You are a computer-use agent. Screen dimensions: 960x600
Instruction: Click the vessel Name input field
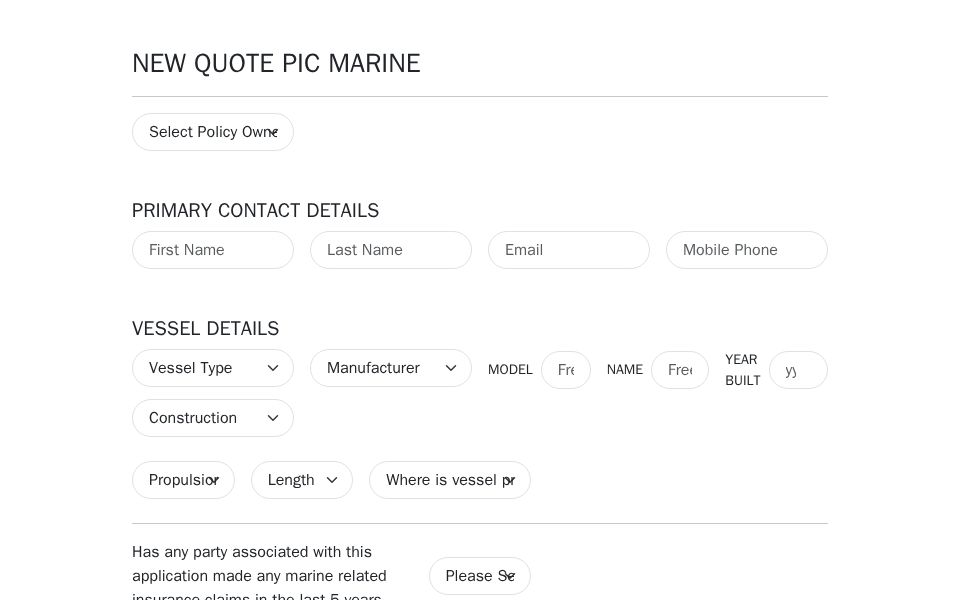[680, 370]
